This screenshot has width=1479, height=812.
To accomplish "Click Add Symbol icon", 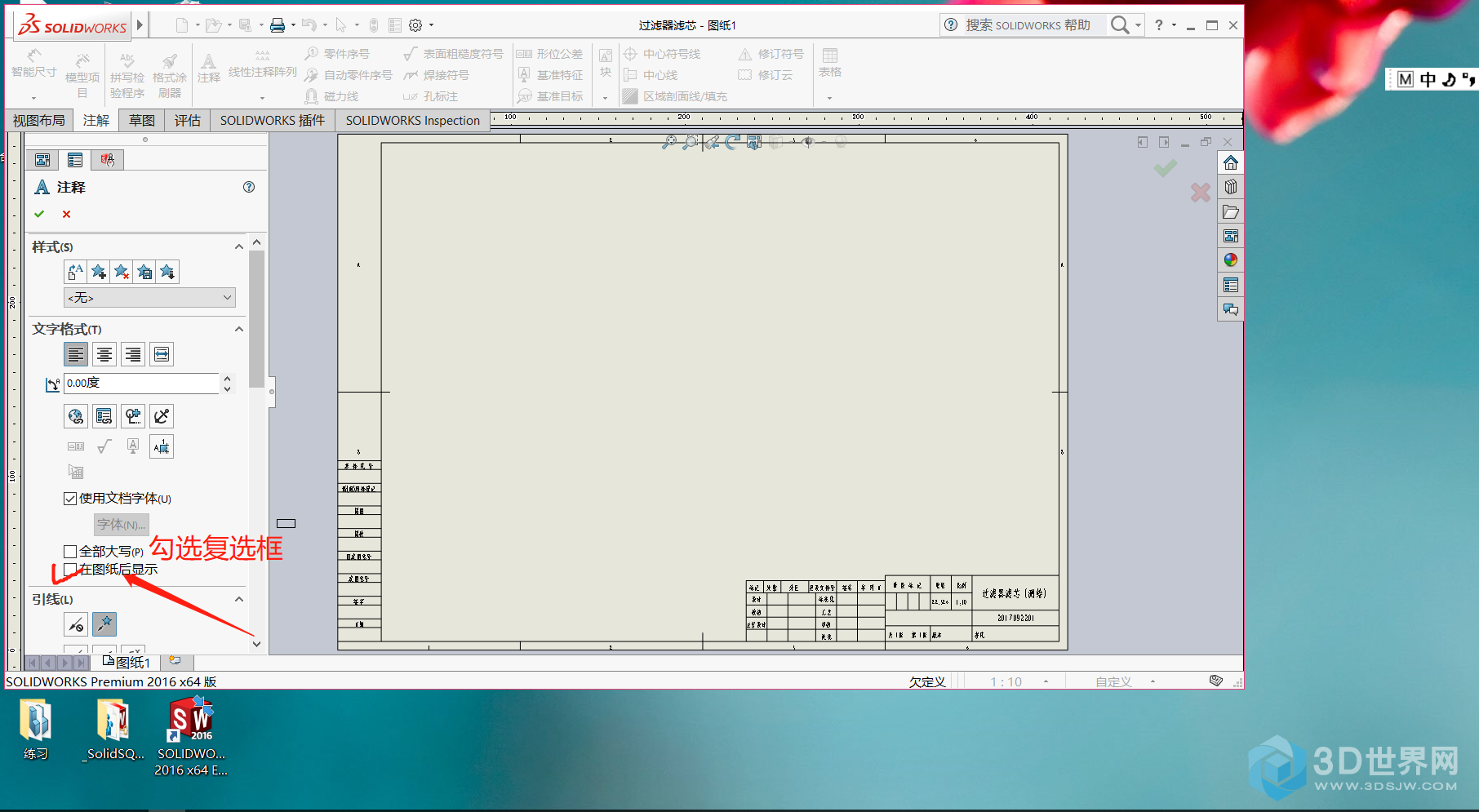I will 133,416.
